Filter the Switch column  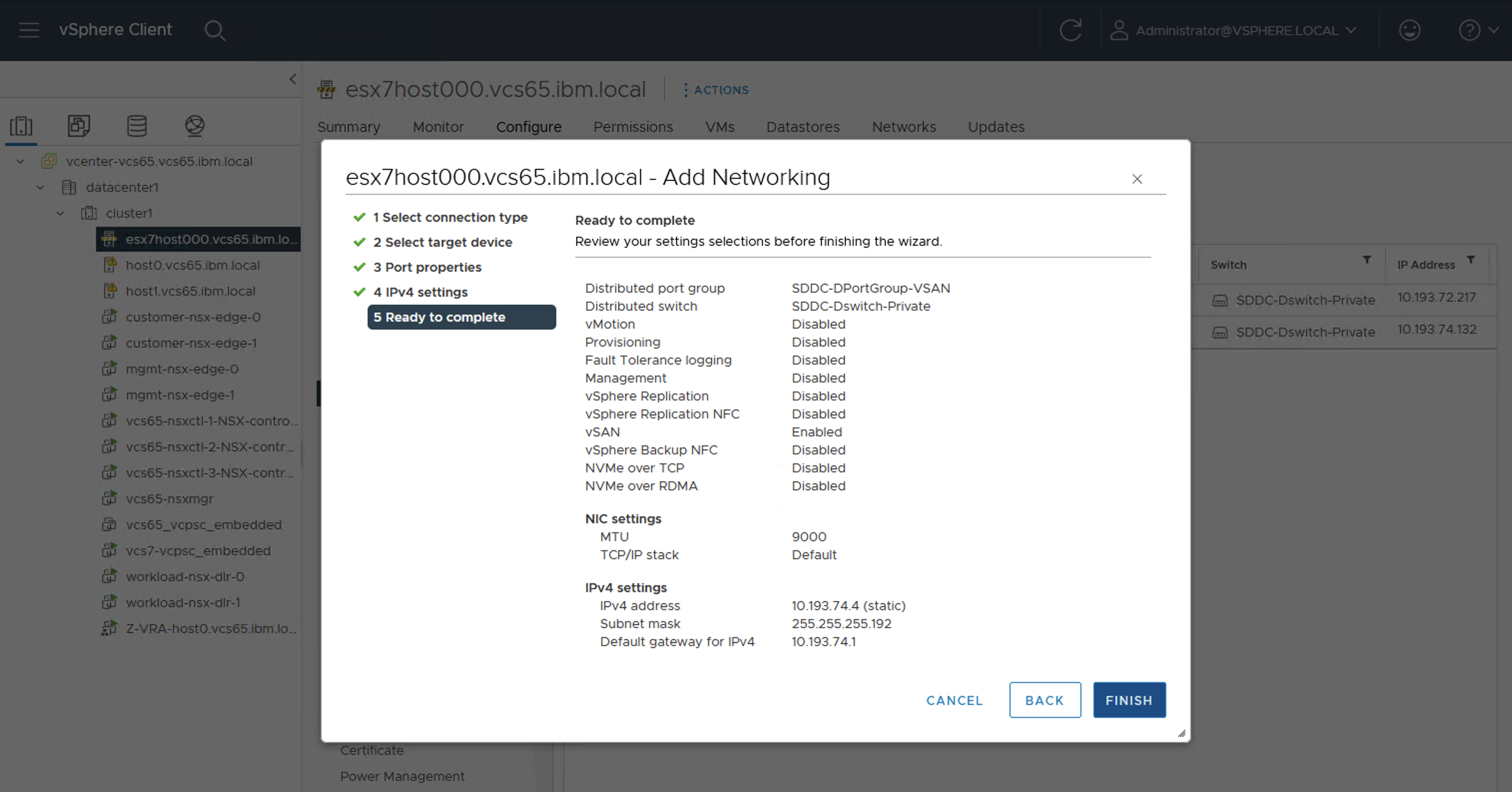(1366, 260)
